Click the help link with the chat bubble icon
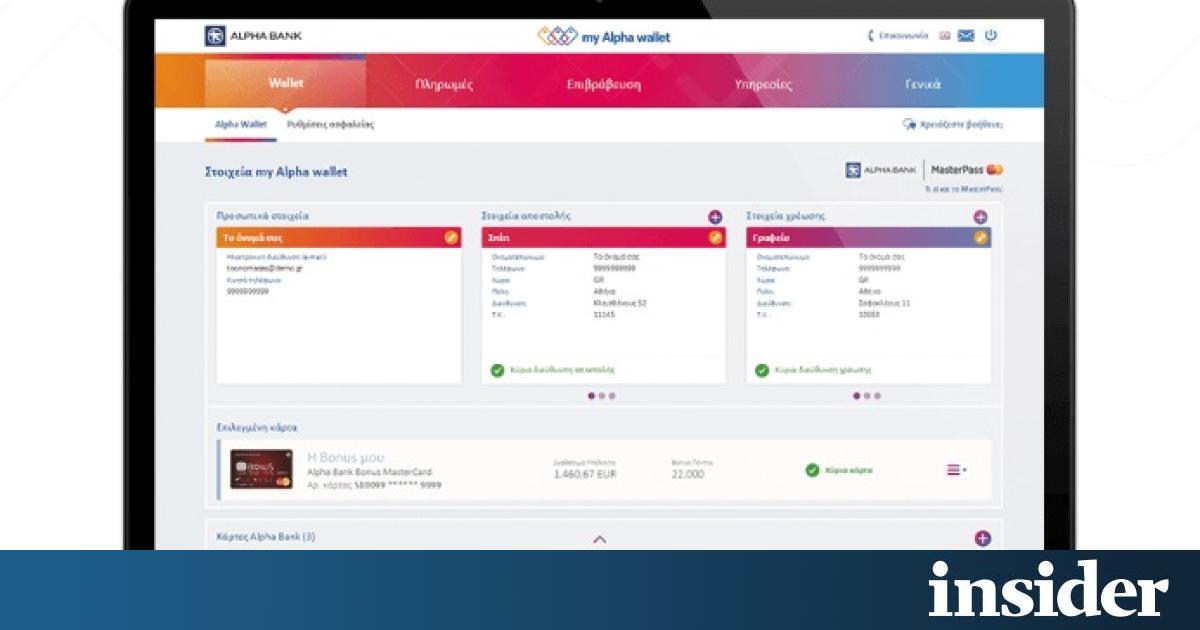The image size is (1200, 630). [952, 125]
